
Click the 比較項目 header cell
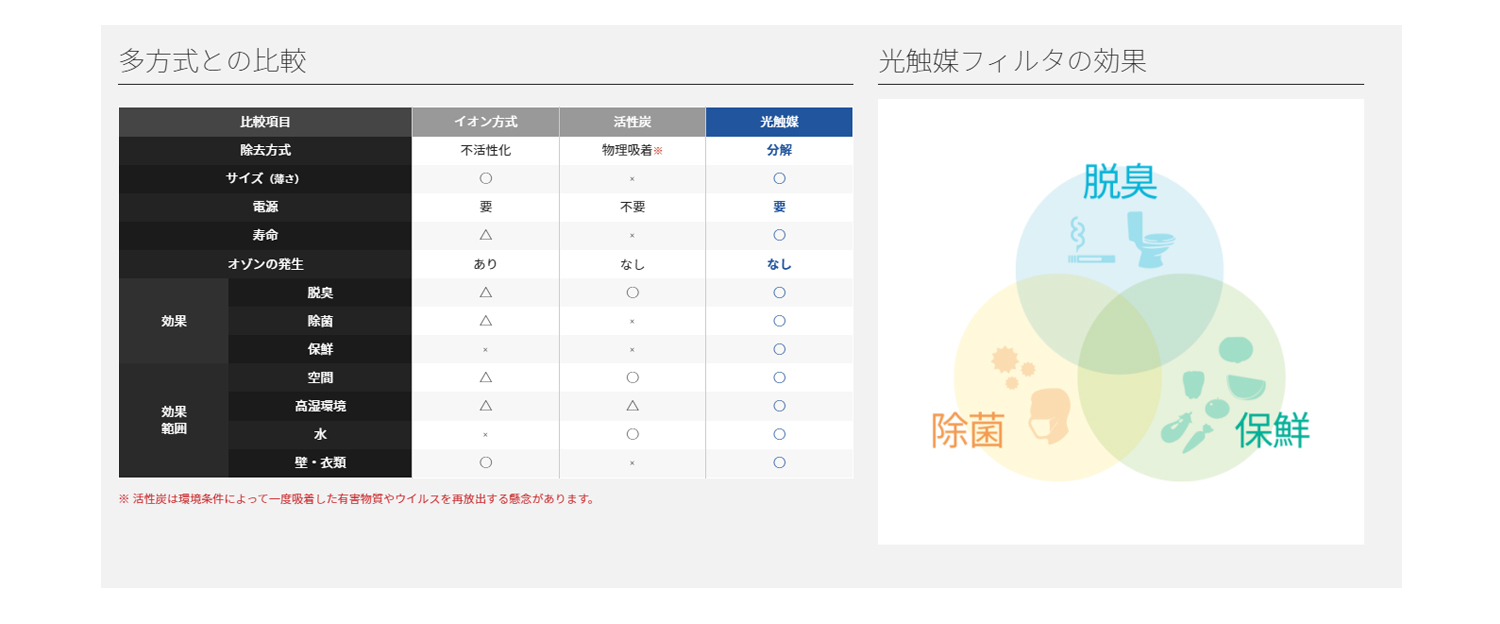coord(265,122)
